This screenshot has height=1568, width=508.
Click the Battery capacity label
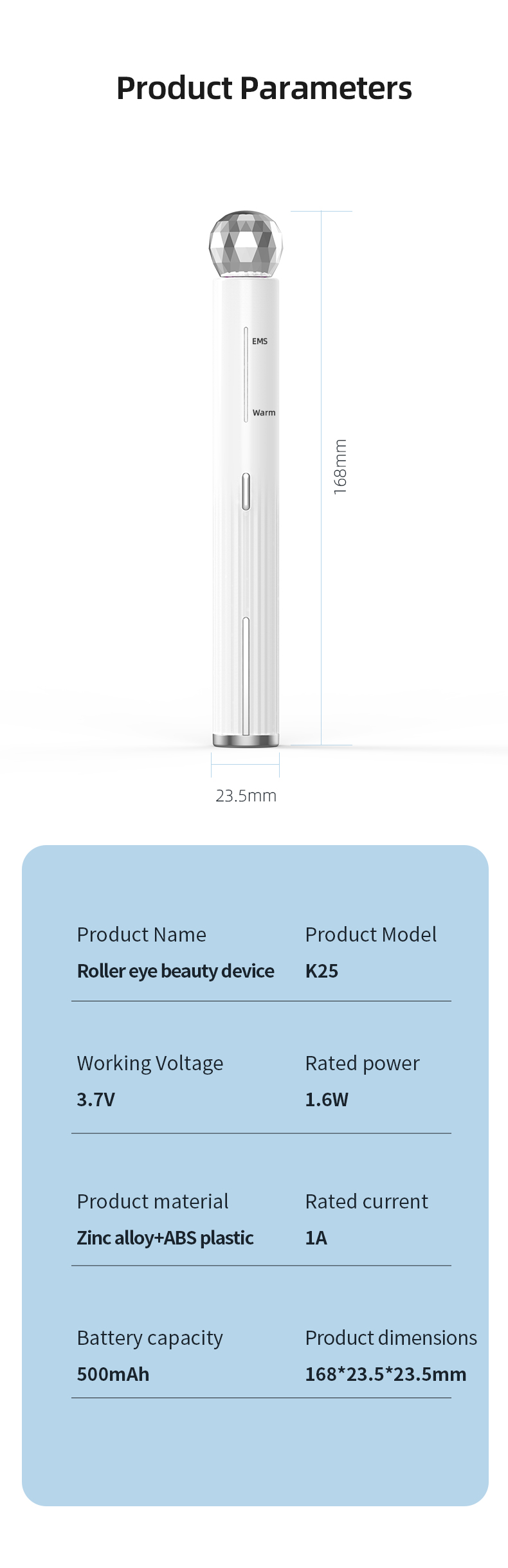(150, 1338)
